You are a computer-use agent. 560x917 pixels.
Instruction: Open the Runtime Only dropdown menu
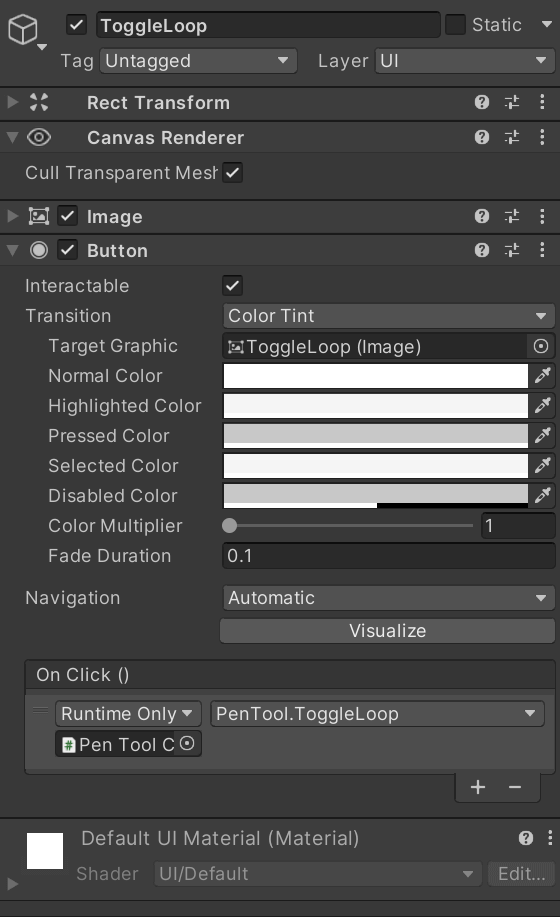pos(128,713)
